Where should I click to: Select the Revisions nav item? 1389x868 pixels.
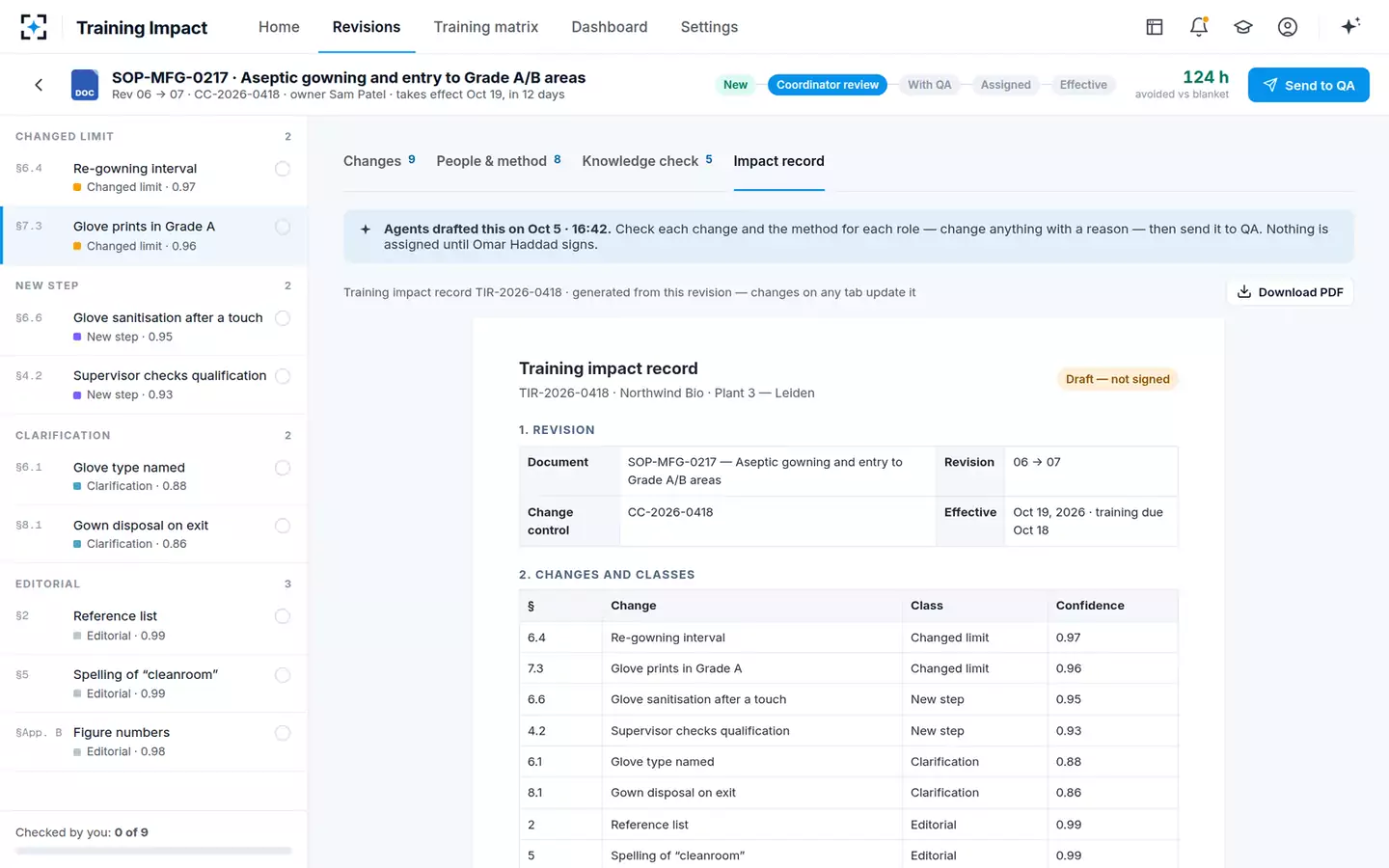pos(367,27)
